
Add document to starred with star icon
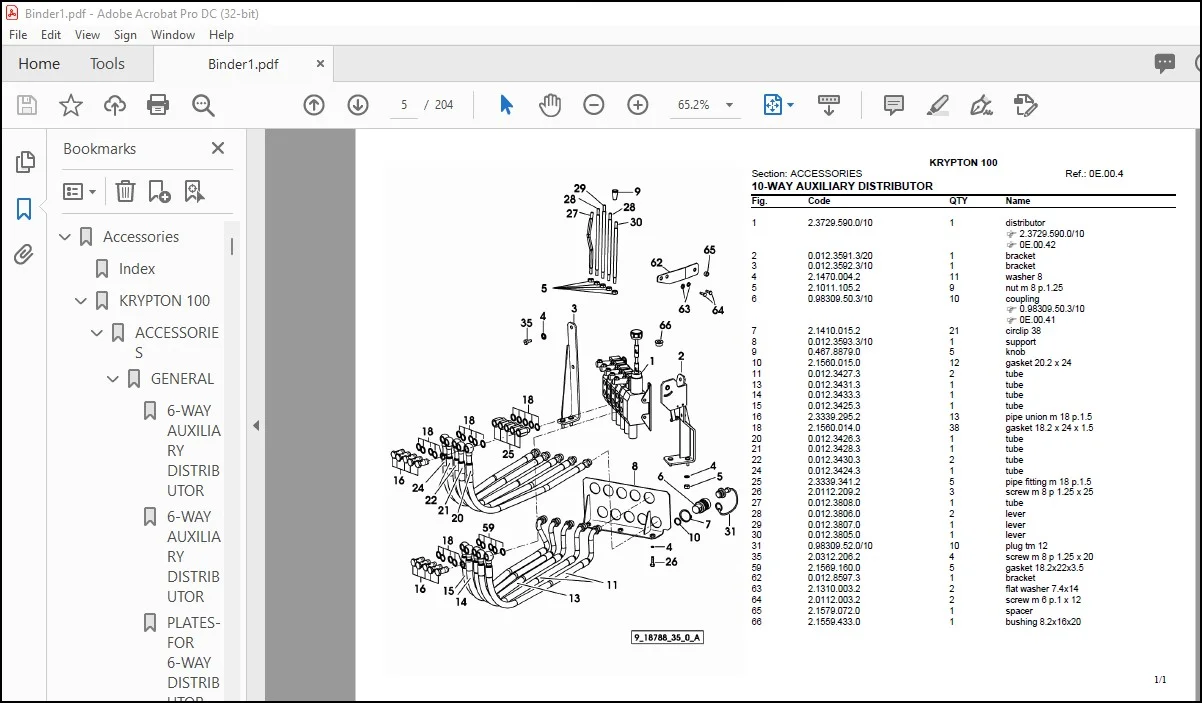71,105
